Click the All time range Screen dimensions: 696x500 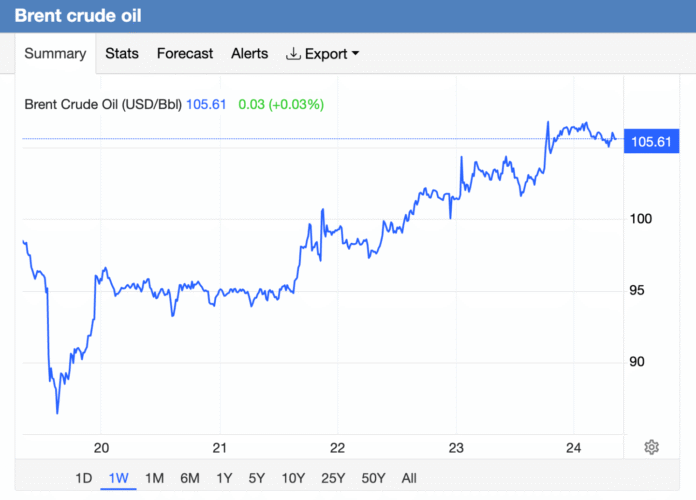tap(408, 478)
